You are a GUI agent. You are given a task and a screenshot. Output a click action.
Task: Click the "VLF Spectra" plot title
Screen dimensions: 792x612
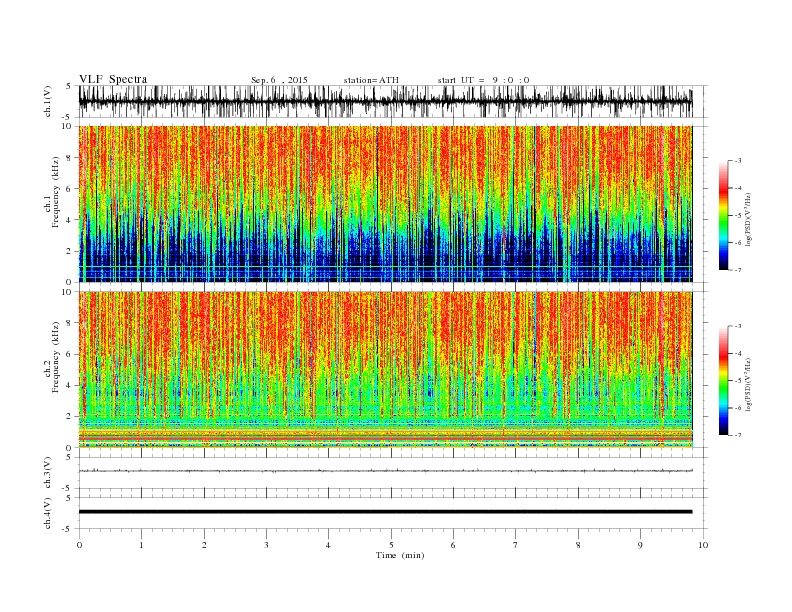pos(113,79)
